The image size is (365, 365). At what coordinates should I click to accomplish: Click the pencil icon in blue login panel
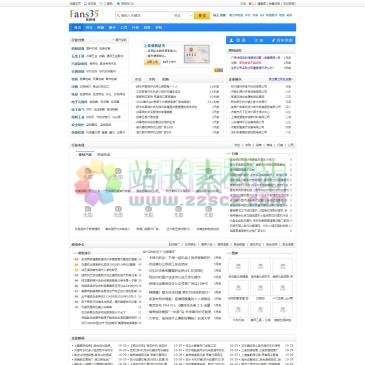click(274, 40)
